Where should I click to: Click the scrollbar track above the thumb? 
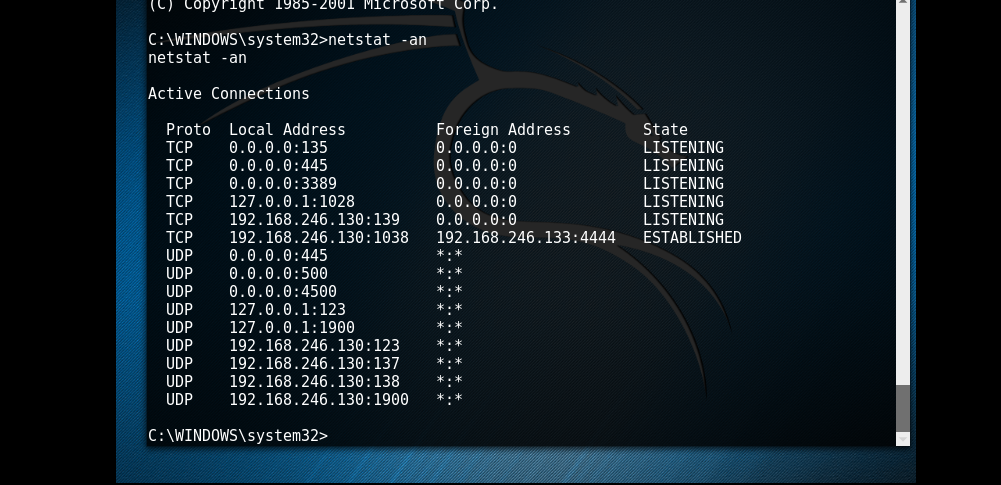click(903, 195)
